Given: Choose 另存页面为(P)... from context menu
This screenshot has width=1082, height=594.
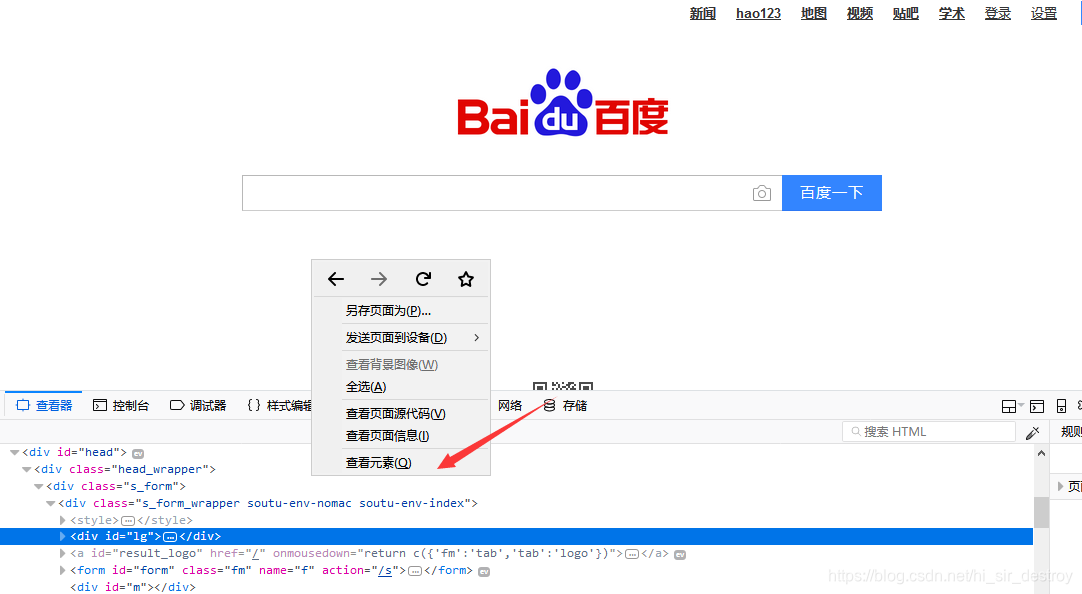Looking at the screenshot, I should pyautogui.click(x=388, y=311).
